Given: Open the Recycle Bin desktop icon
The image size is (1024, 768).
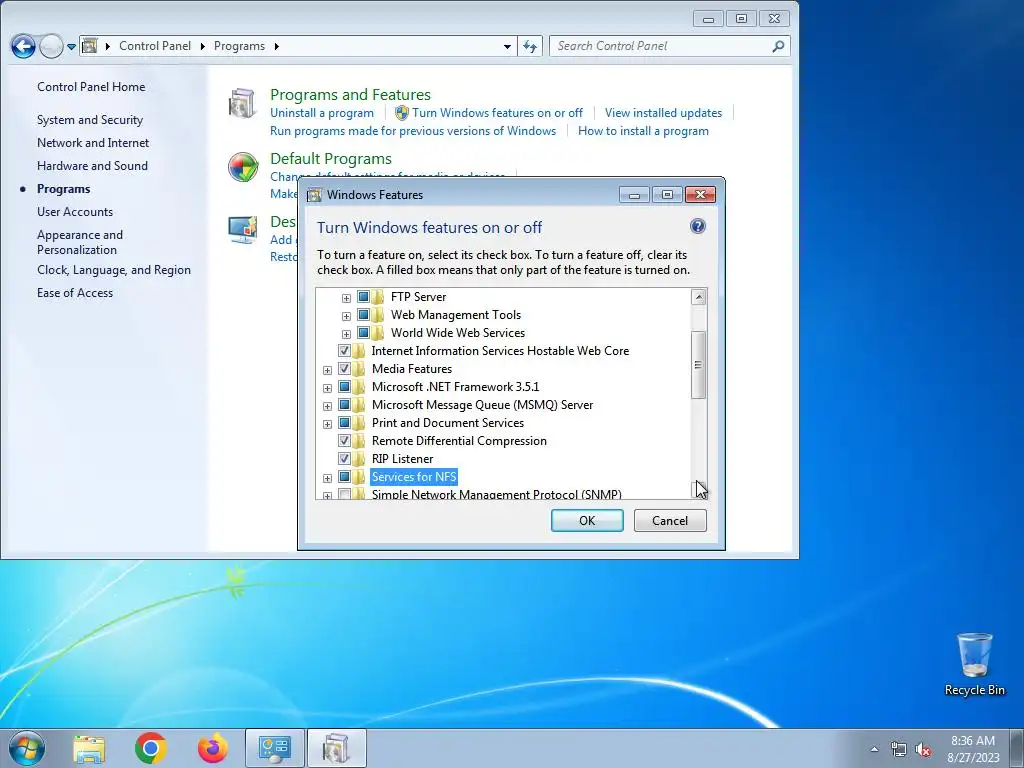Looking at the screenshot, I should (974, 664).
